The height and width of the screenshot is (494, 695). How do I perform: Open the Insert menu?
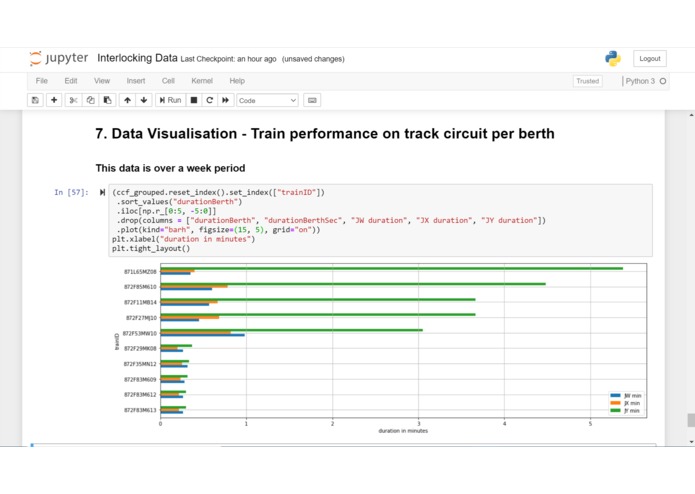pos(136,81)
